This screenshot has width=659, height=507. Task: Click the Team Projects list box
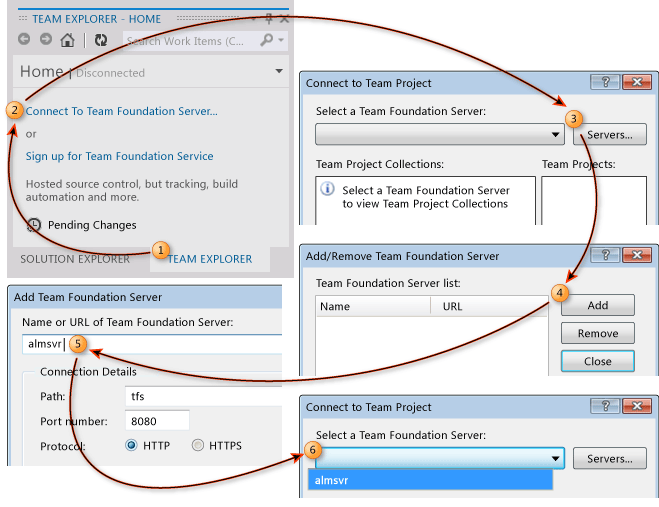click(594, 201)
